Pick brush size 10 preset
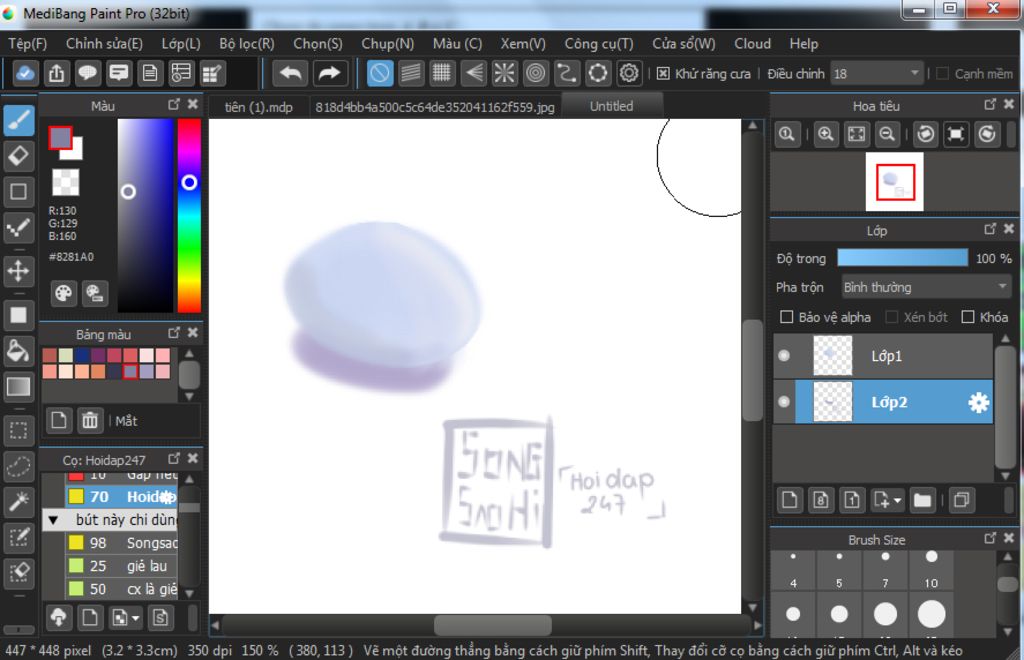The image size is (1024, 660). tap(931, 569)
